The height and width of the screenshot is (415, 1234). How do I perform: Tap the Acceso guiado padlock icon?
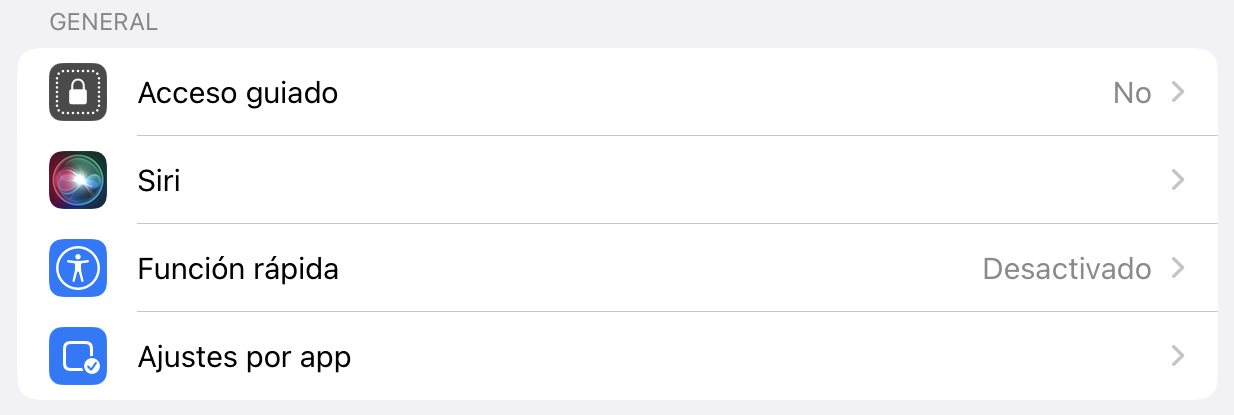click(78, 92)
